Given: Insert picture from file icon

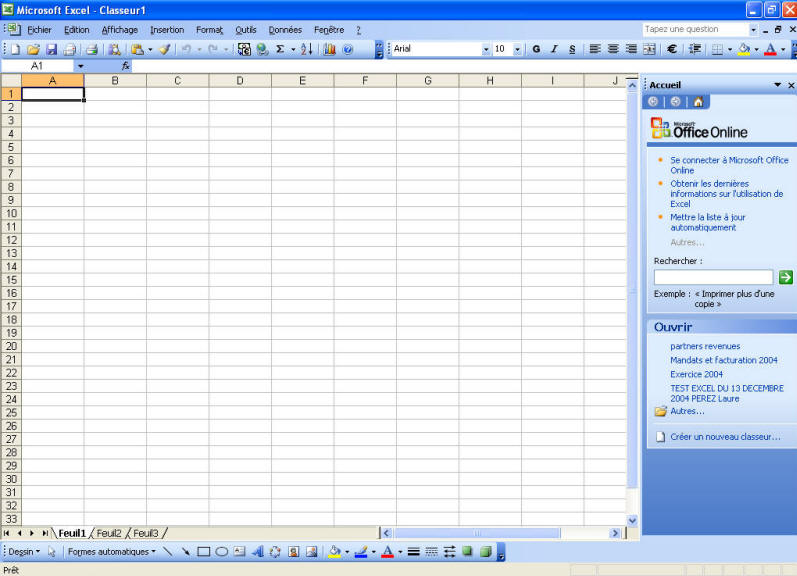Looking at the screenshot, I should coord(312,552).
